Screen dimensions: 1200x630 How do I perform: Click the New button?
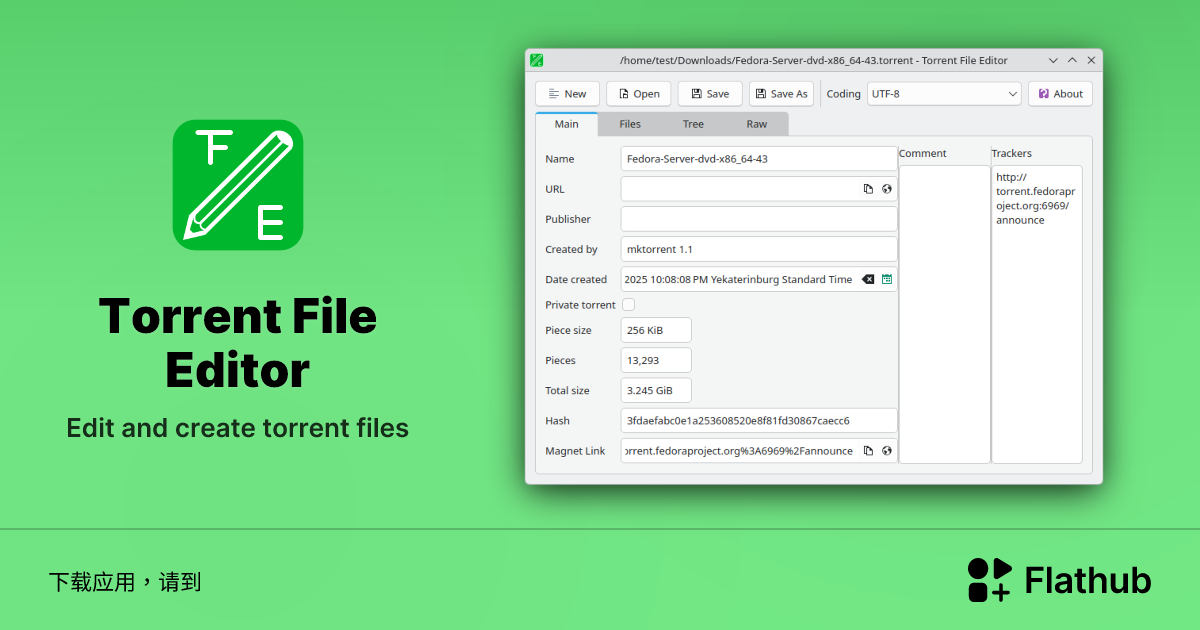click(567, 94)
